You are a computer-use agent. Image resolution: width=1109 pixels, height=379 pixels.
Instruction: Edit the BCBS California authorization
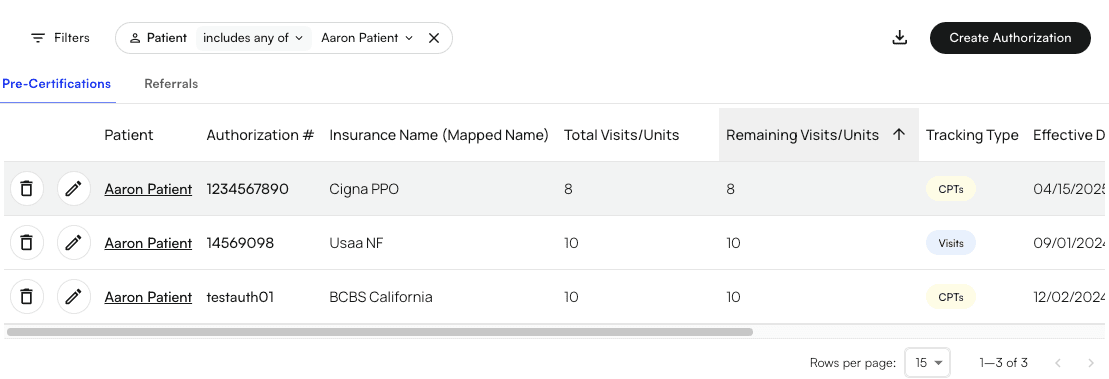[x=74, y=297]
